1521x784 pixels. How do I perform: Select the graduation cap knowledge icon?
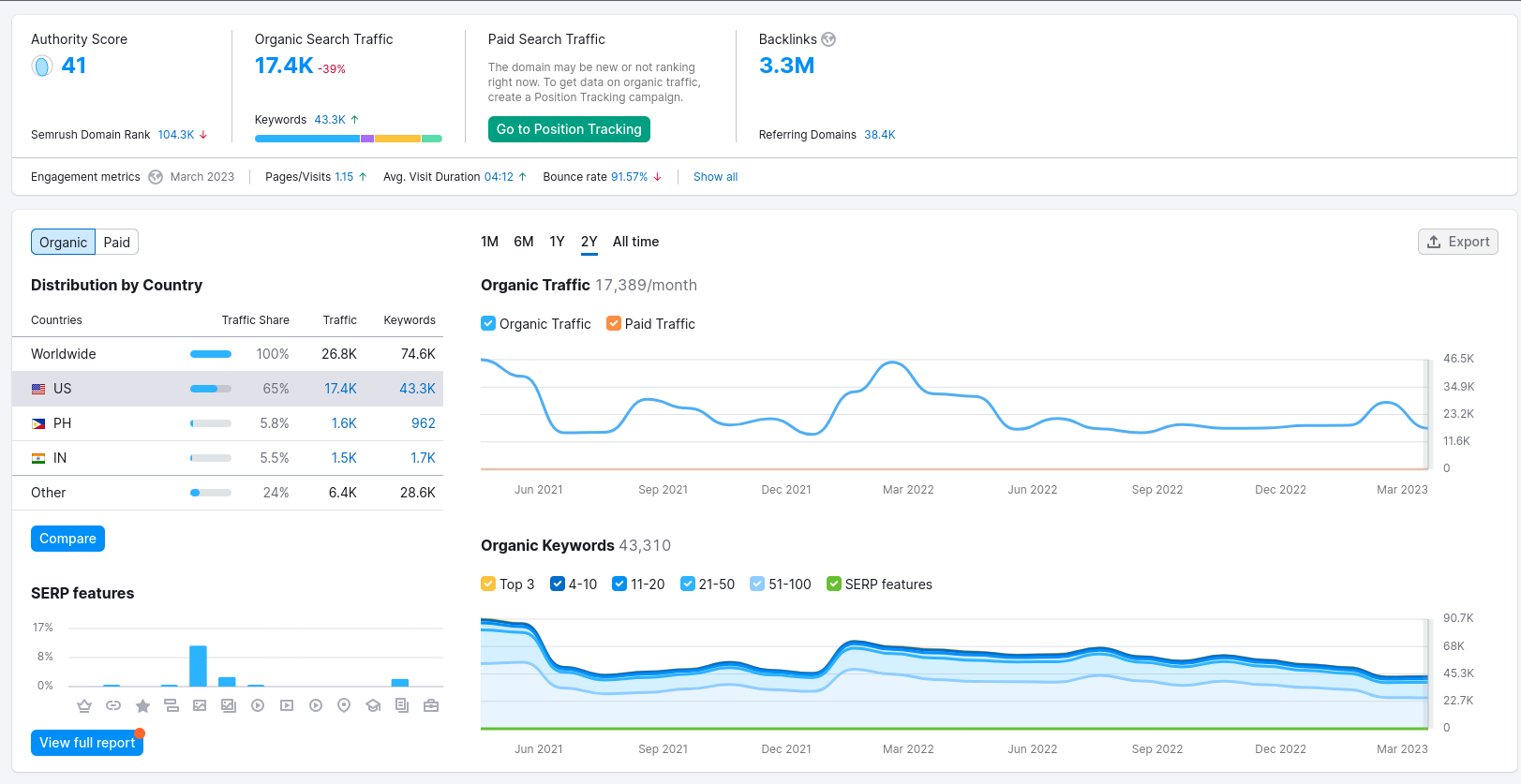coord(373,705)
